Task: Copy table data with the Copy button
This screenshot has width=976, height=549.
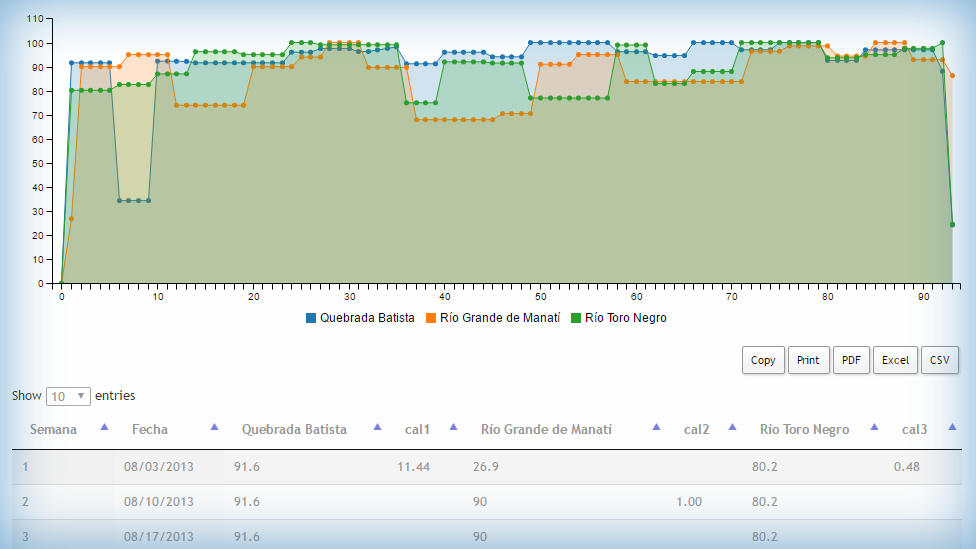Action: point(763,360)
